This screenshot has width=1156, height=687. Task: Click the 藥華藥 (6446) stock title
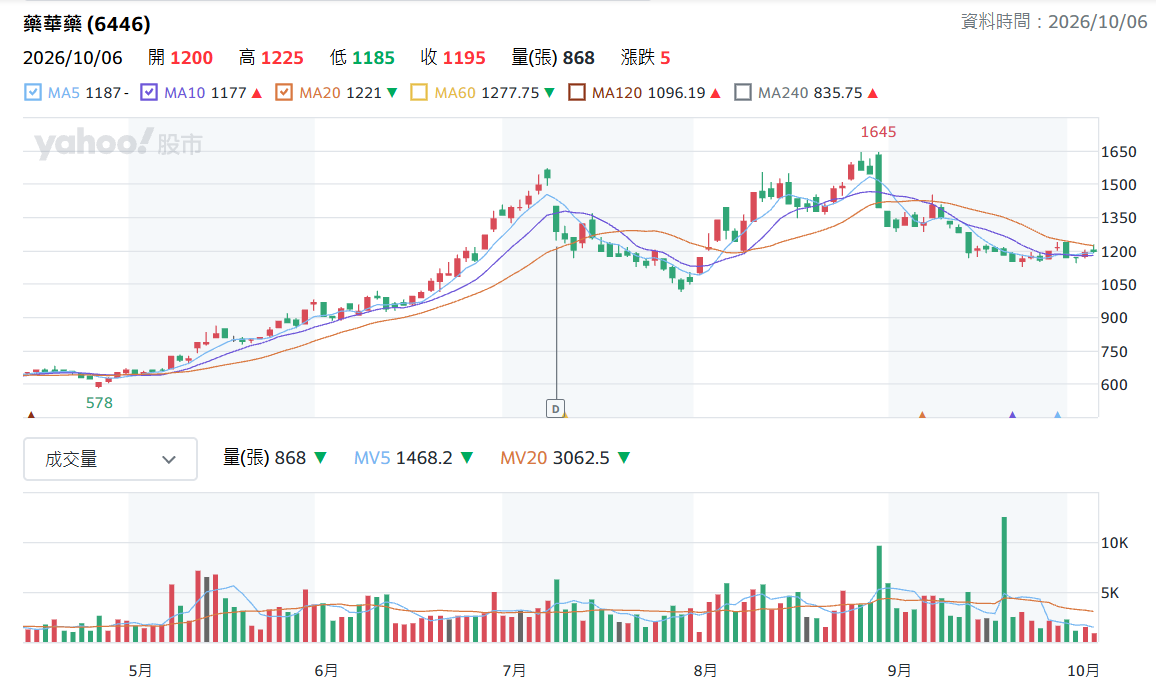pos(87,24)
